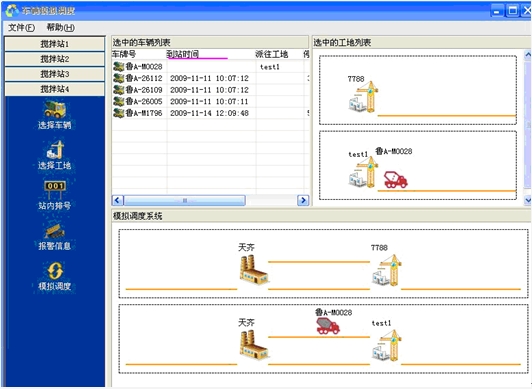532x389 pixels.
Task: Click the 7788 crane icon in site list
Action: tap(363, 97)
